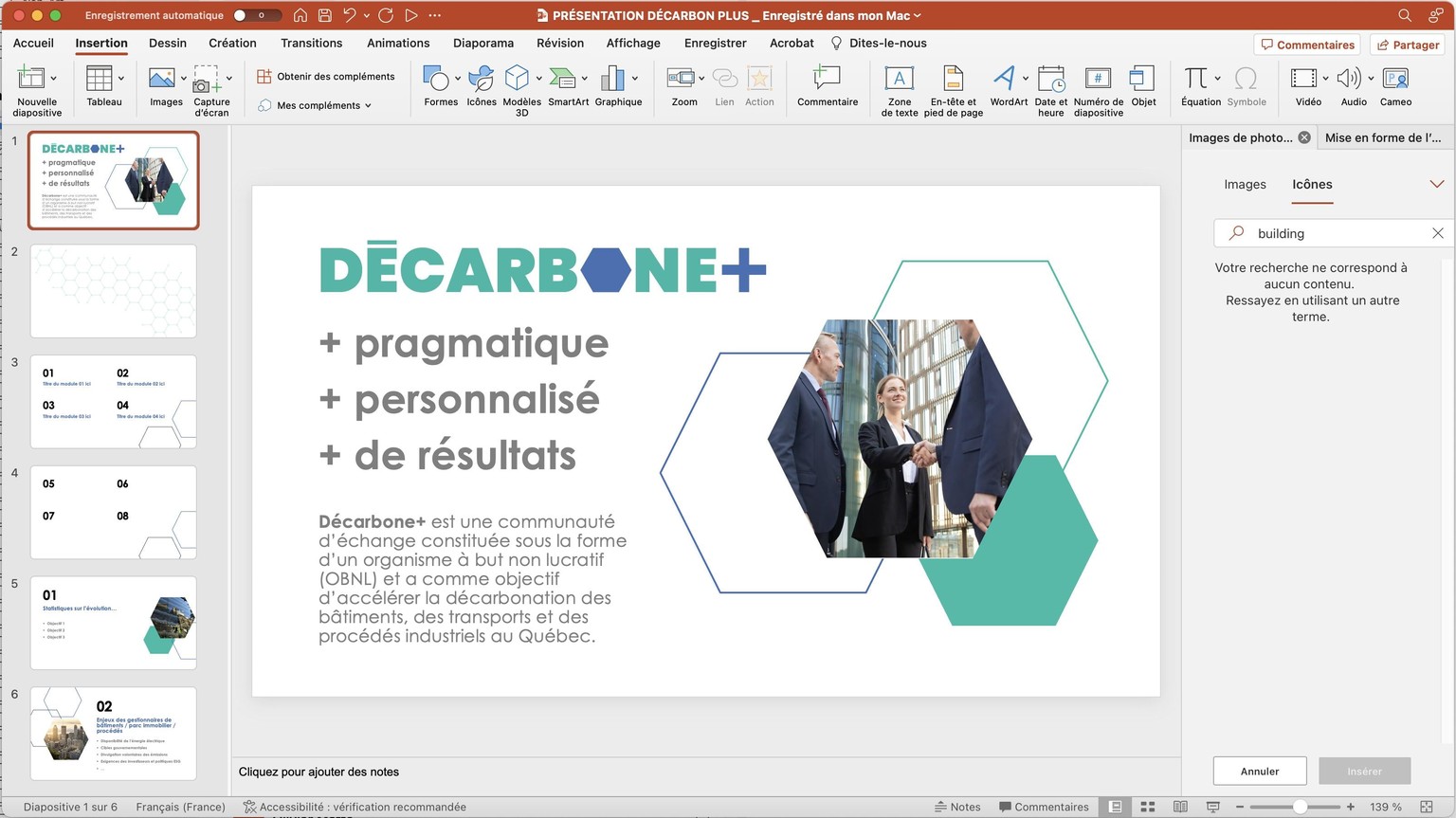Click the Nouvelle diapositive icon
Viewport: 1456px width, 818px height.
coord(31,78)
